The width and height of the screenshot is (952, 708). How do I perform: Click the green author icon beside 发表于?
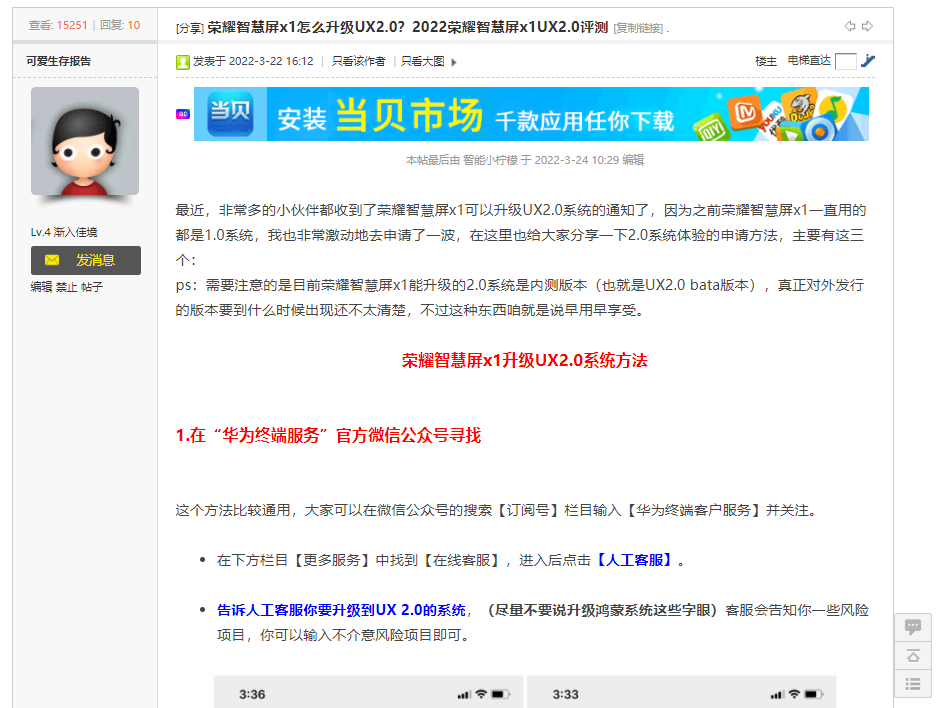(183, 62)
